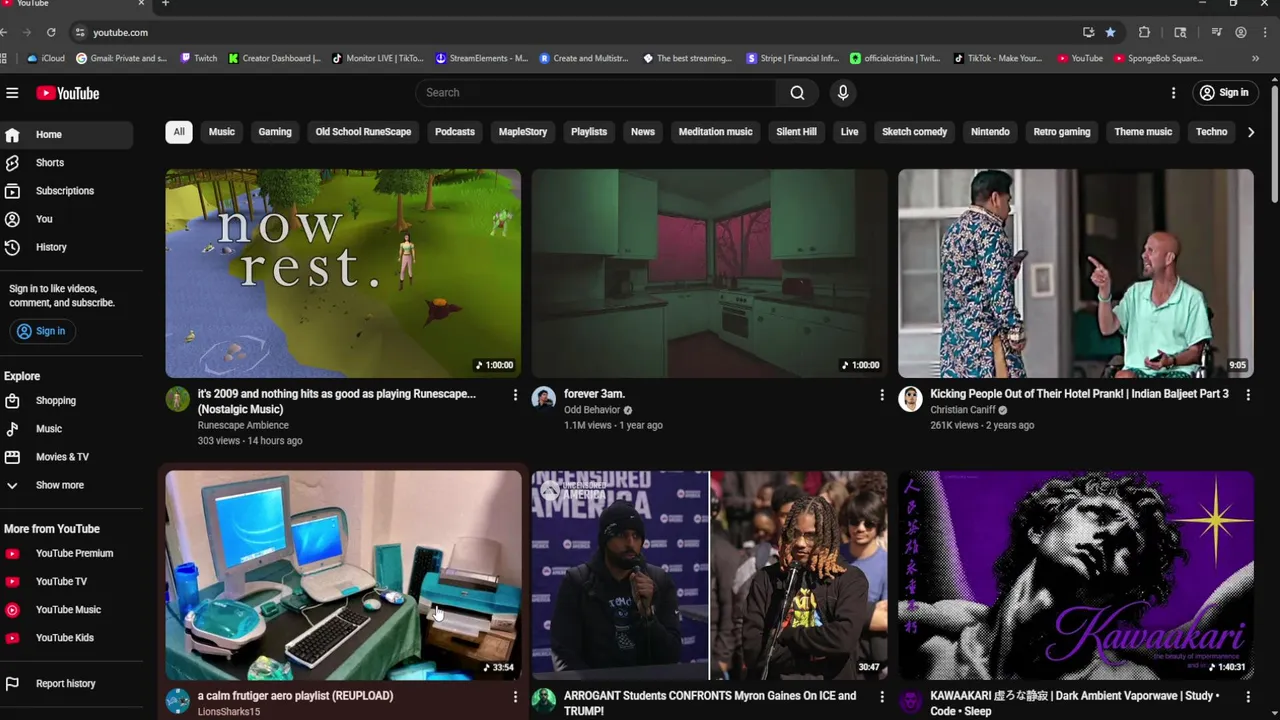Open Kicking People Out of Hotel title

click(1079, 394)
